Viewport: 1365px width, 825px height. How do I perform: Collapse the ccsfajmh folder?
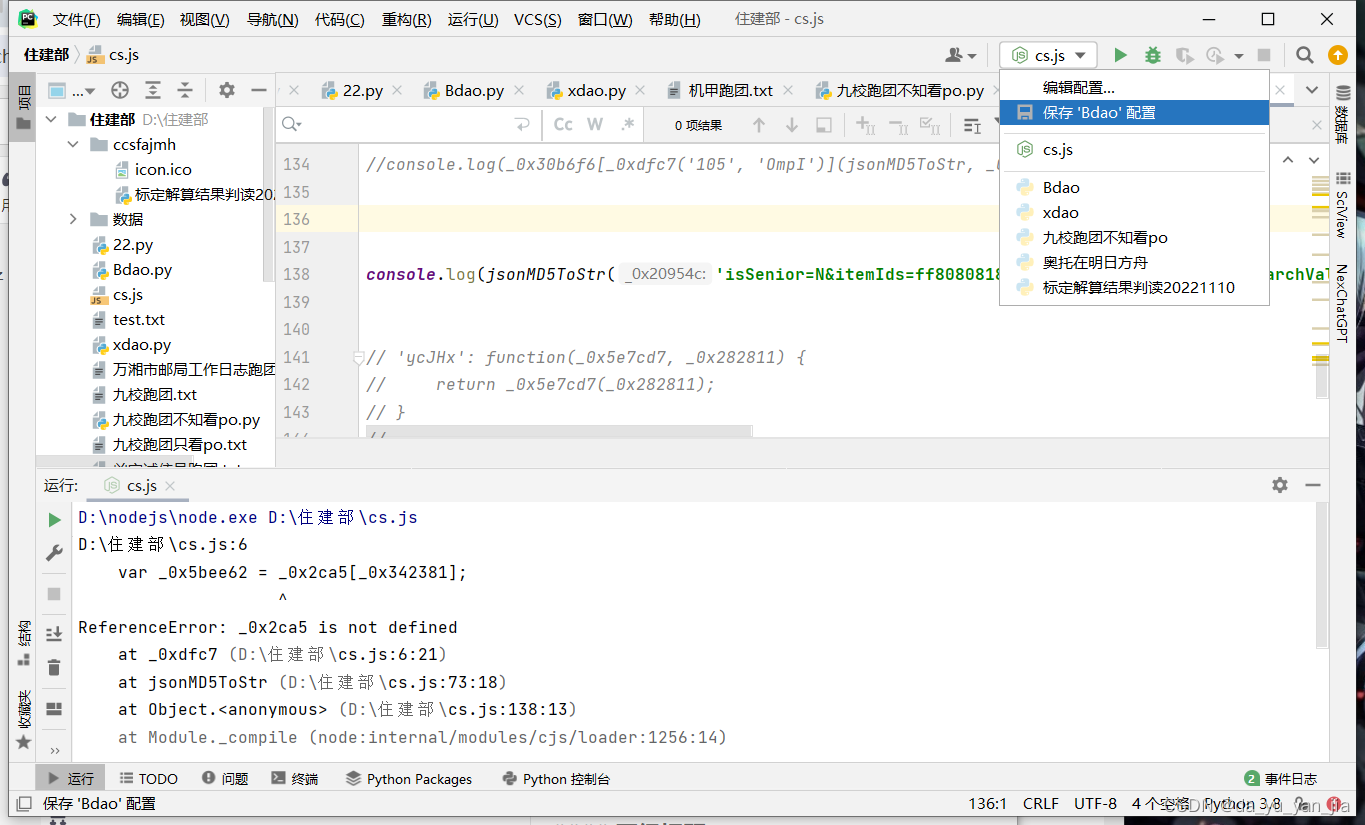click(x=73, y=144)
